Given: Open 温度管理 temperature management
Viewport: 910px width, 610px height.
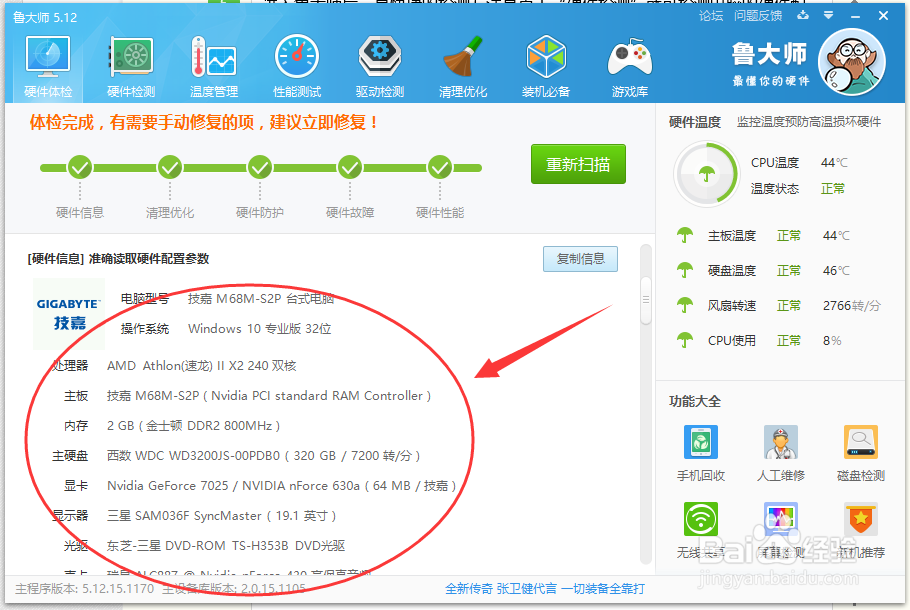Looking at the screenshot, I should (x=214, y=67).
